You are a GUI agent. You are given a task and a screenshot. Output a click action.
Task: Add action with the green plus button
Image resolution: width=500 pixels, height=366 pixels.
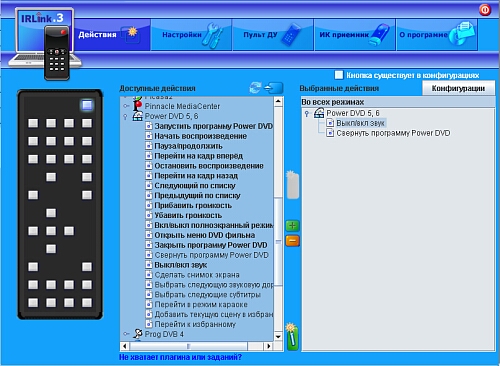pos(292,226)
